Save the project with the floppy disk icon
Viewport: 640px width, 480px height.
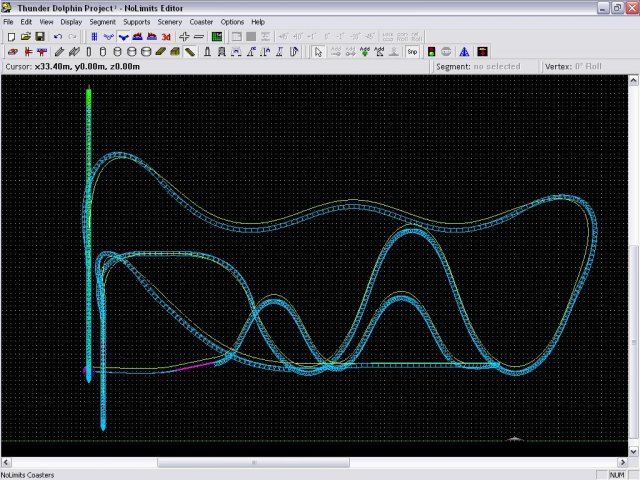point(40,37)
